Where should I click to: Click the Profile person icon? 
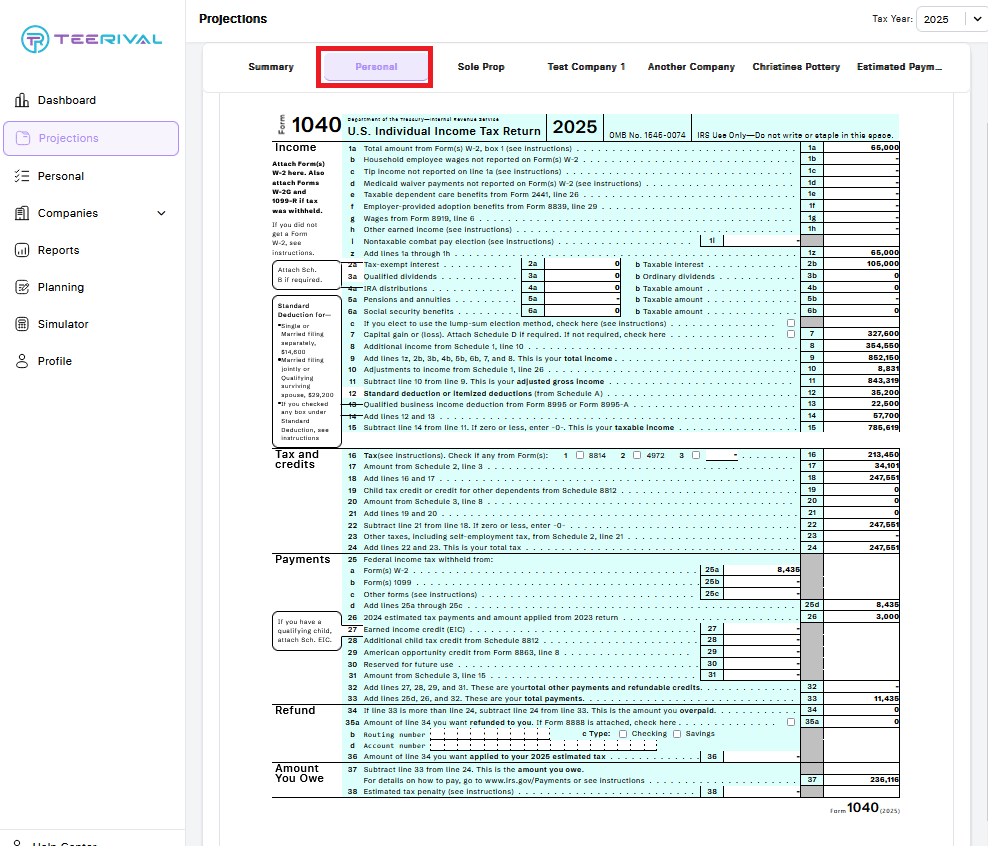[x=22, y=361]
